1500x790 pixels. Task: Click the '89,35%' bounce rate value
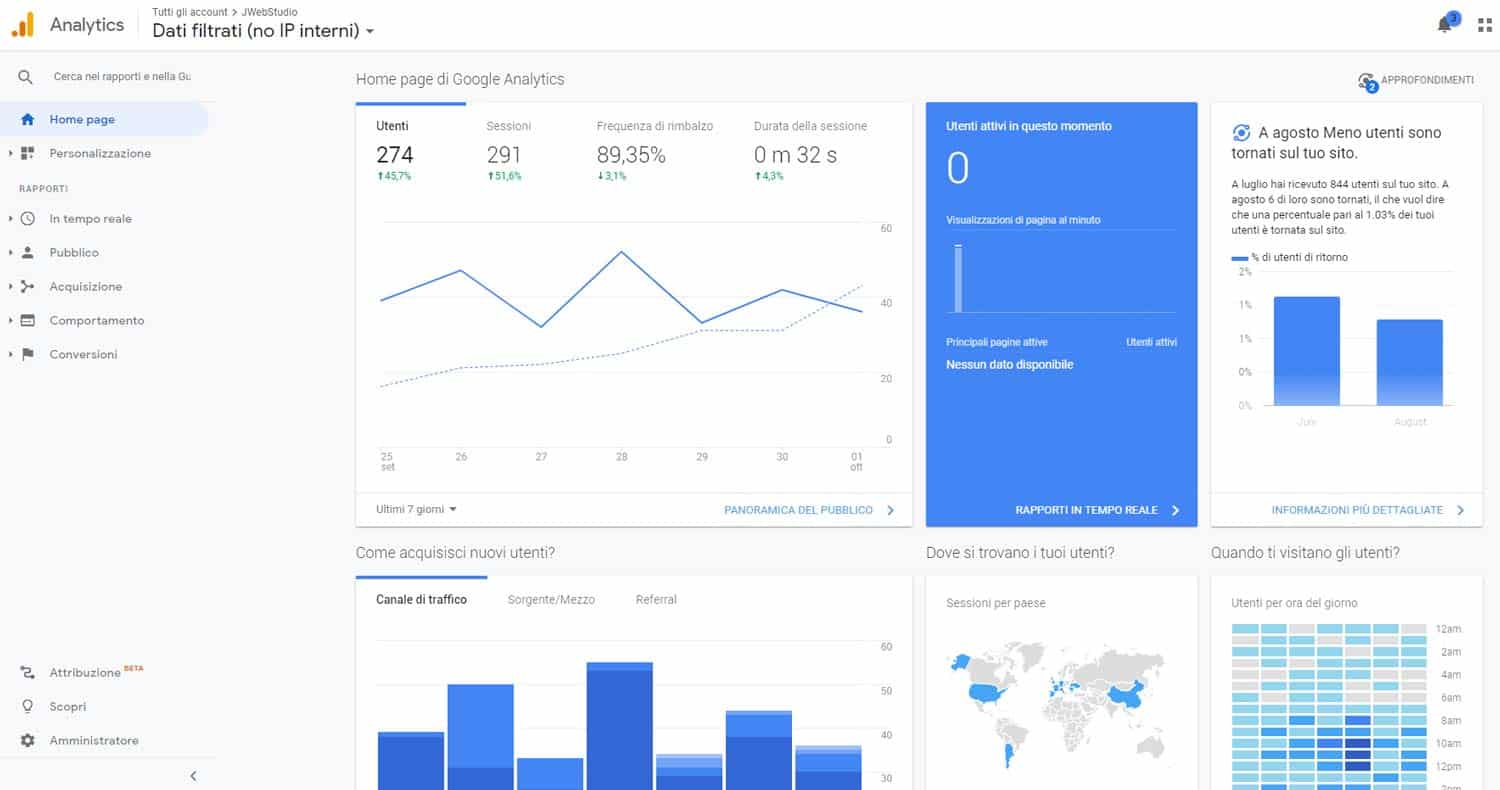pyautogui.click(x=631, y=155)
